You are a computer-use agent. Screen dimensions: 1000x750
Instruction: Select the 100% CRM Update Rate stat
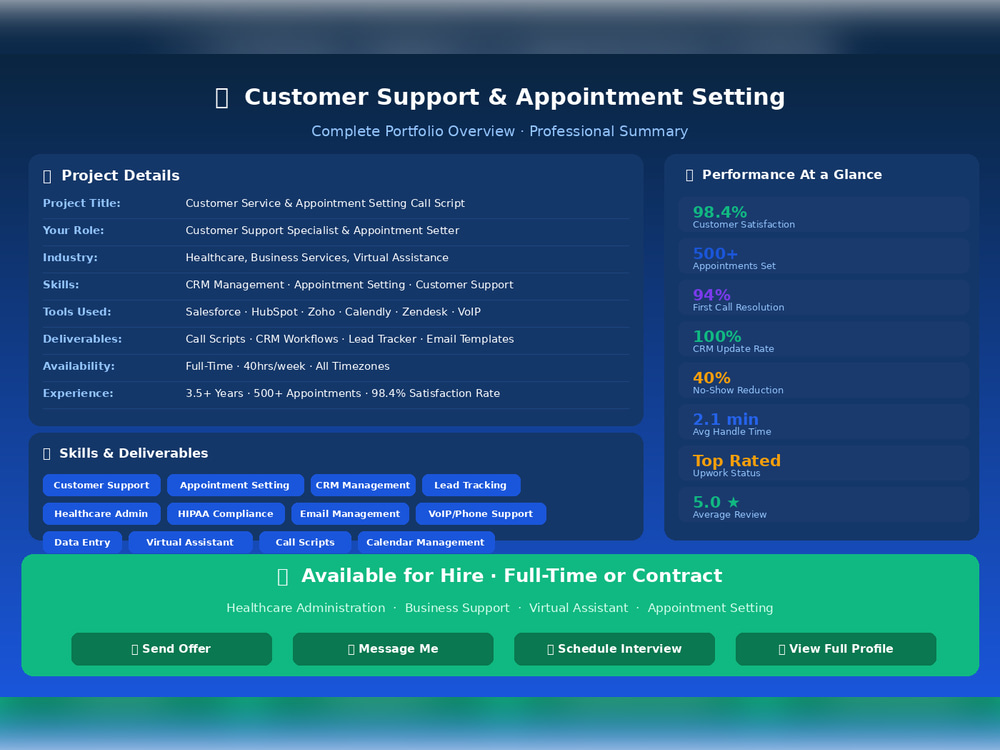point(823,340)
